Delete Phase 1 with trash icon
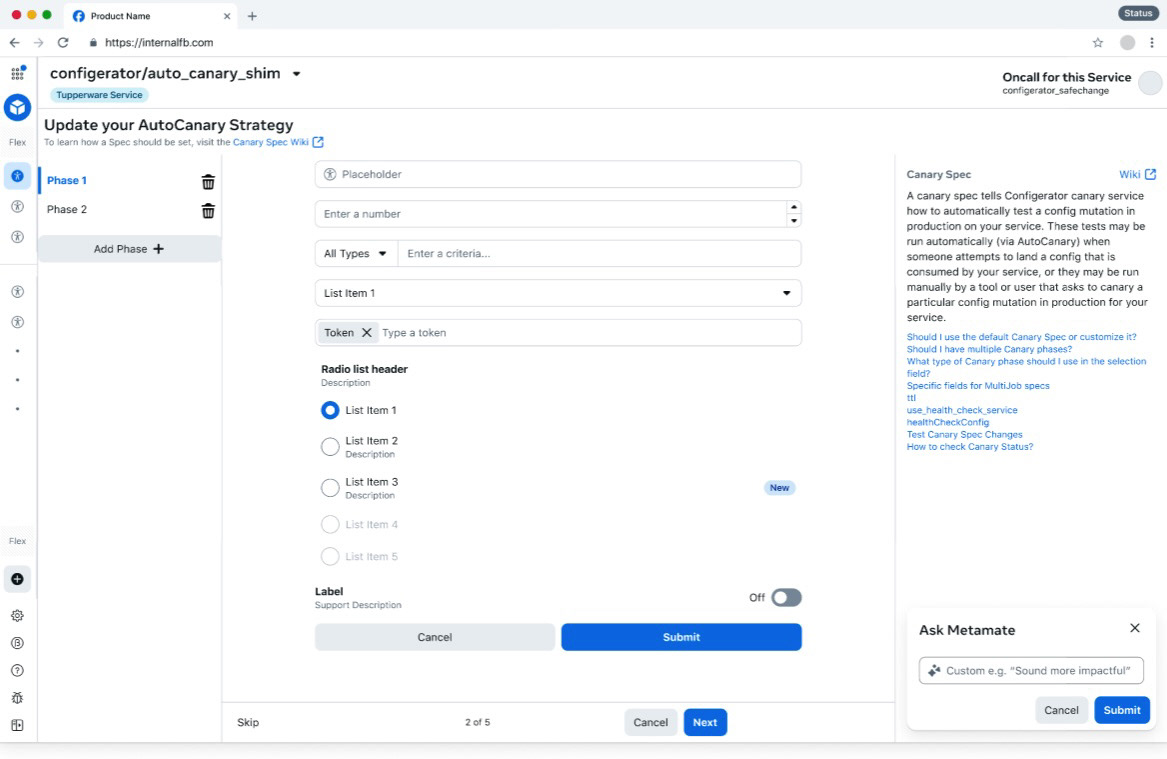The height and width of the screenshot is (759, 1167). 208,182
